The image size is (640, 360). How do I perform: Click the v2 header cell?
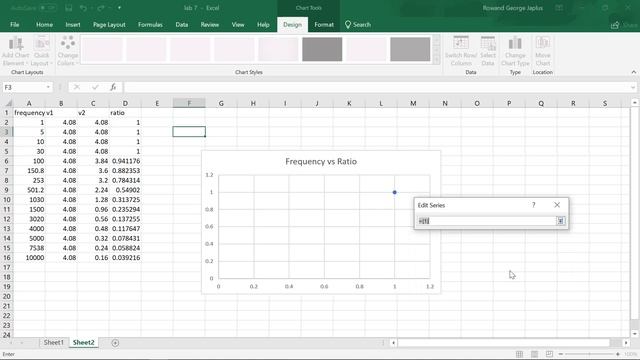93,113
